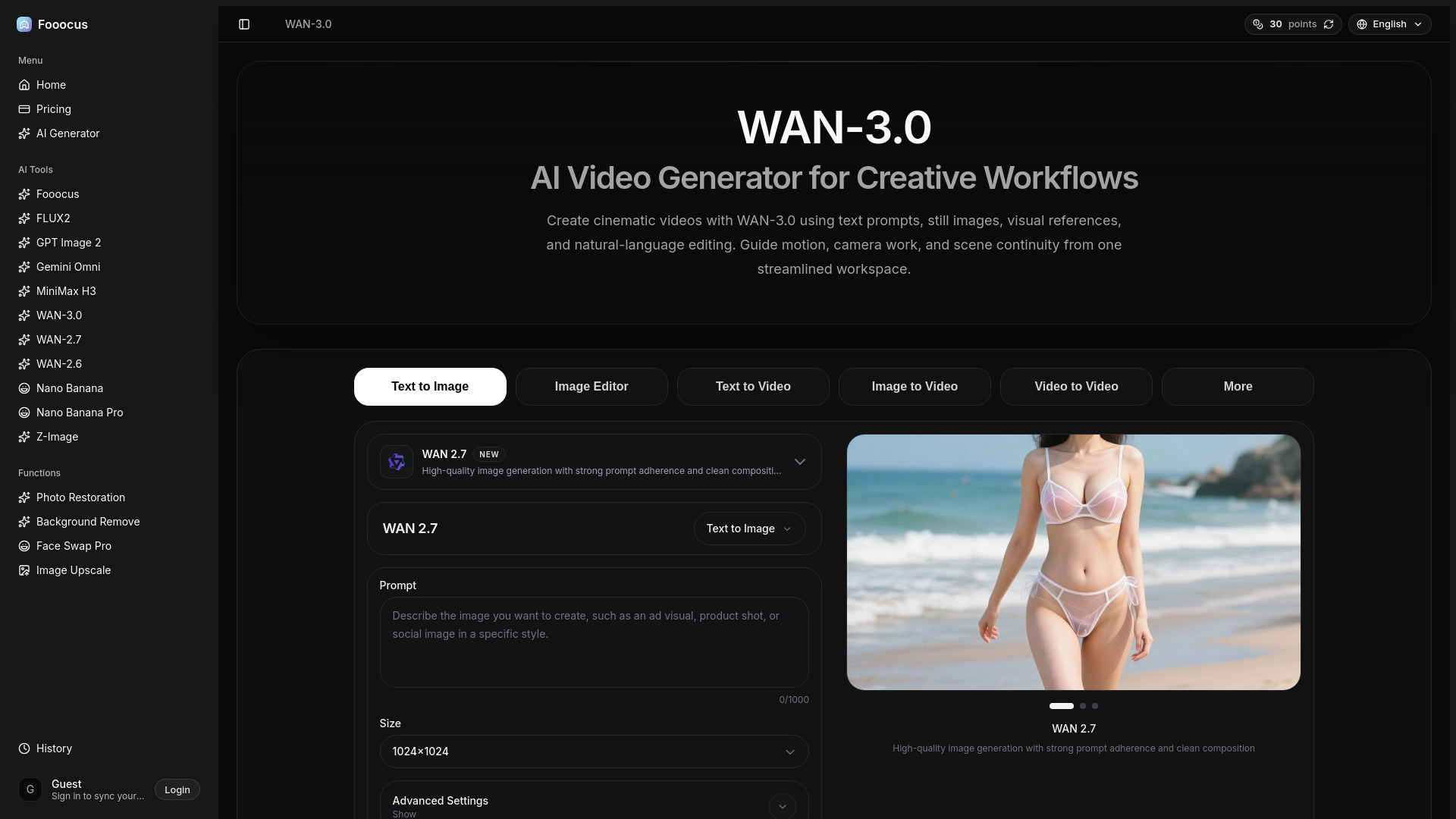
Task: Click the Fooocus logo icon
Action: click(x=24, y=24)
